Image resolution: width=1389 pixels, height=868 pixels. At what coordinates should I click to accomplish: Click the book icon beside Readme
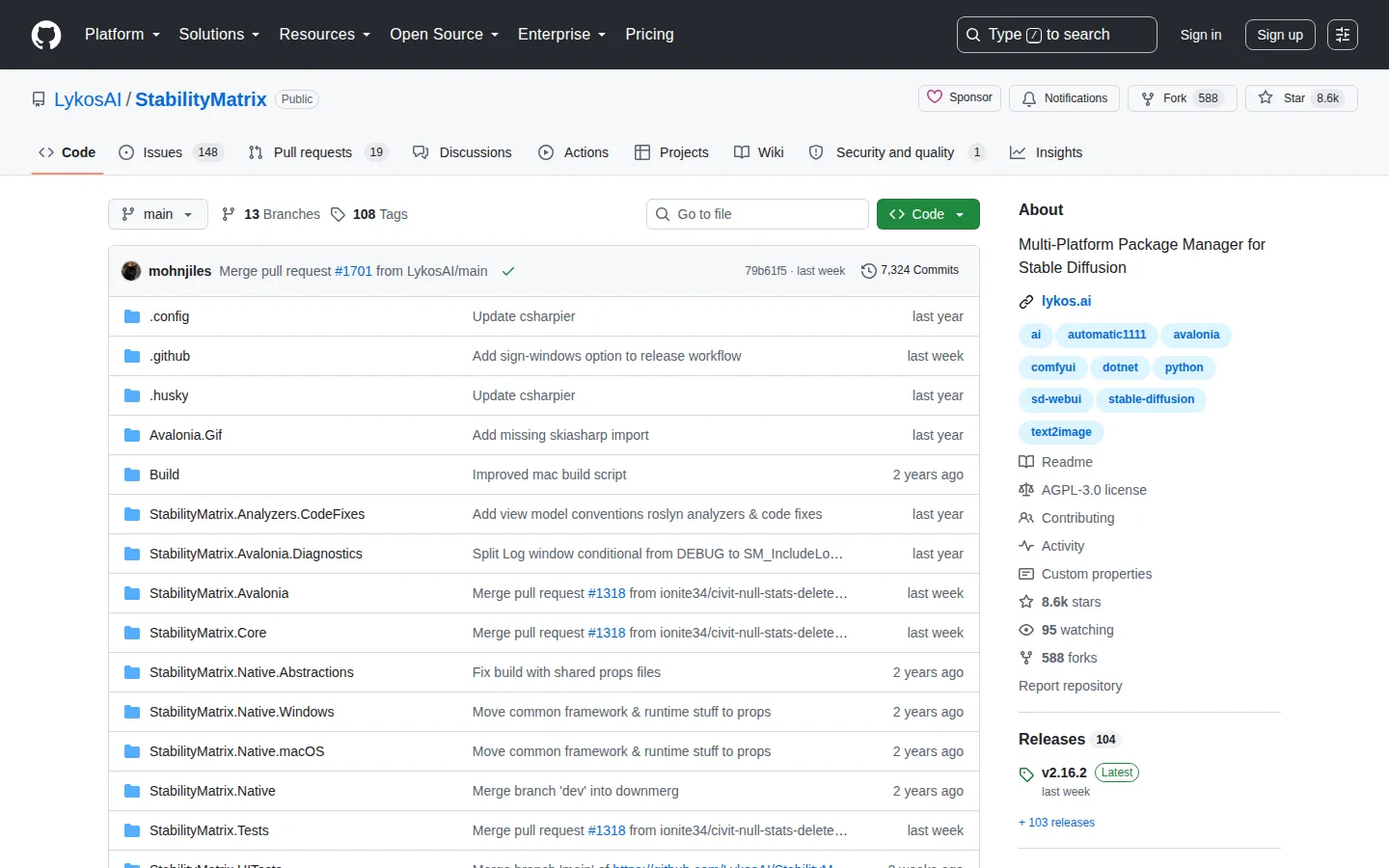click(1026, 462)
